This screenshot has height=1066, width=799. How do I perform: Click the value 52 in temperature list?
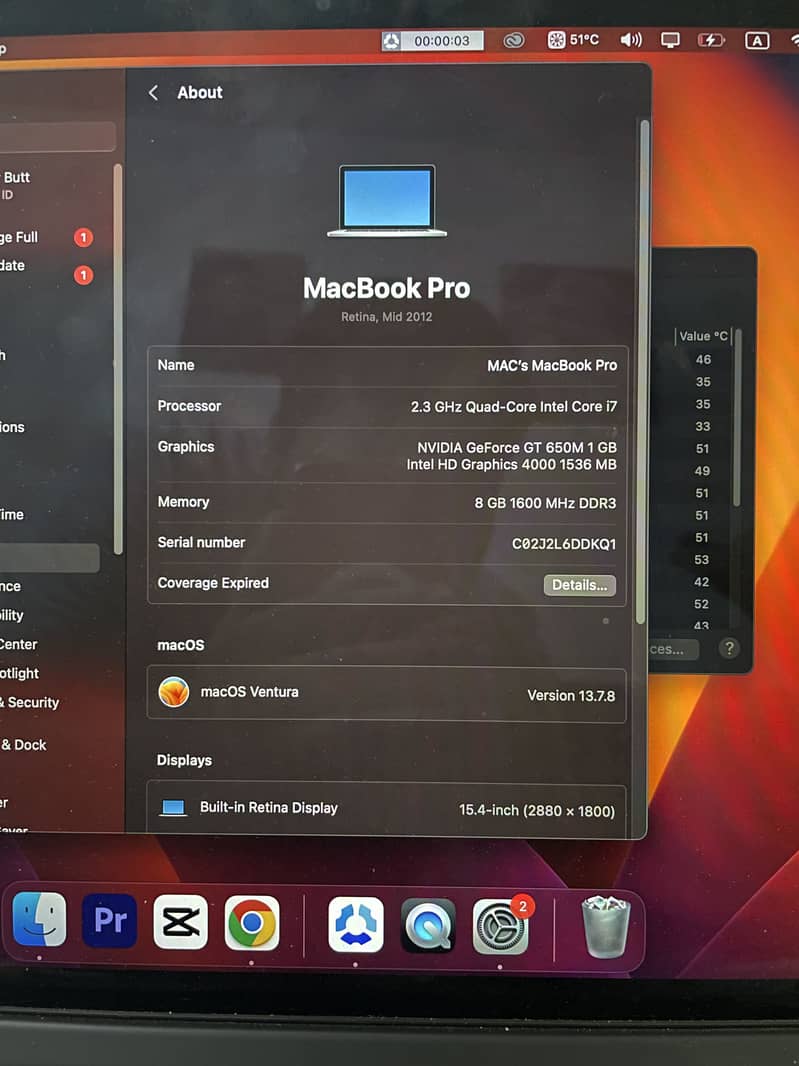(x=702, y=604)
